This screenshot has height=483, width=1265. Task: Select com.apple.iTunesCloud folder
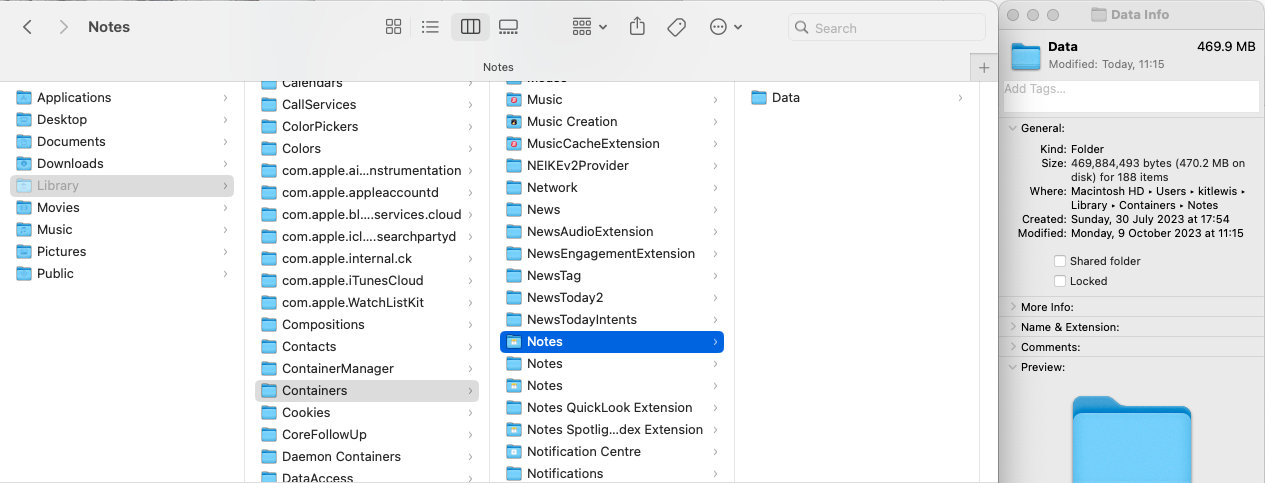(367, 280)
